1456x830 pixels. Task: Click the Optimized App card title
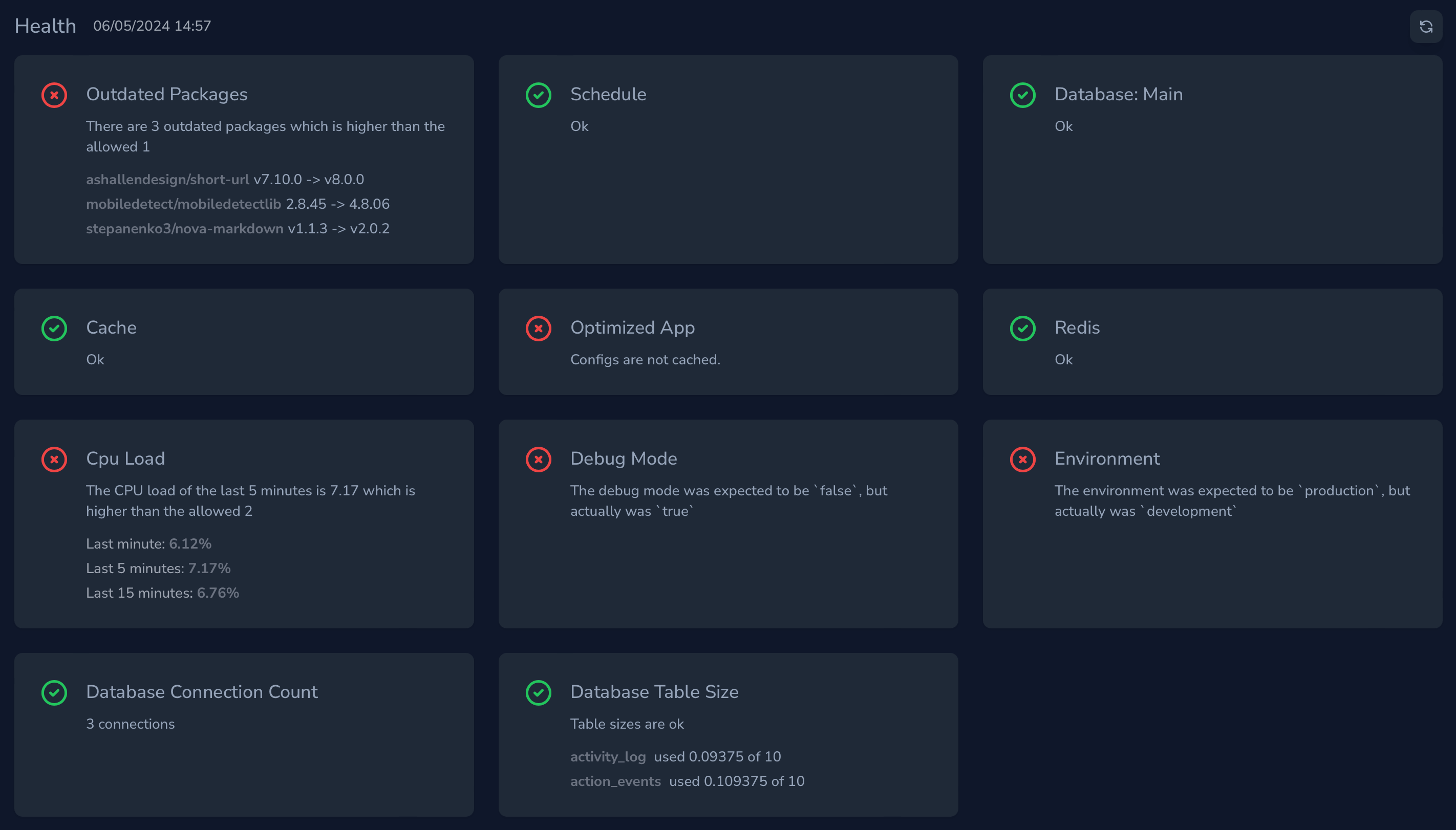click(x=632, y=328)
